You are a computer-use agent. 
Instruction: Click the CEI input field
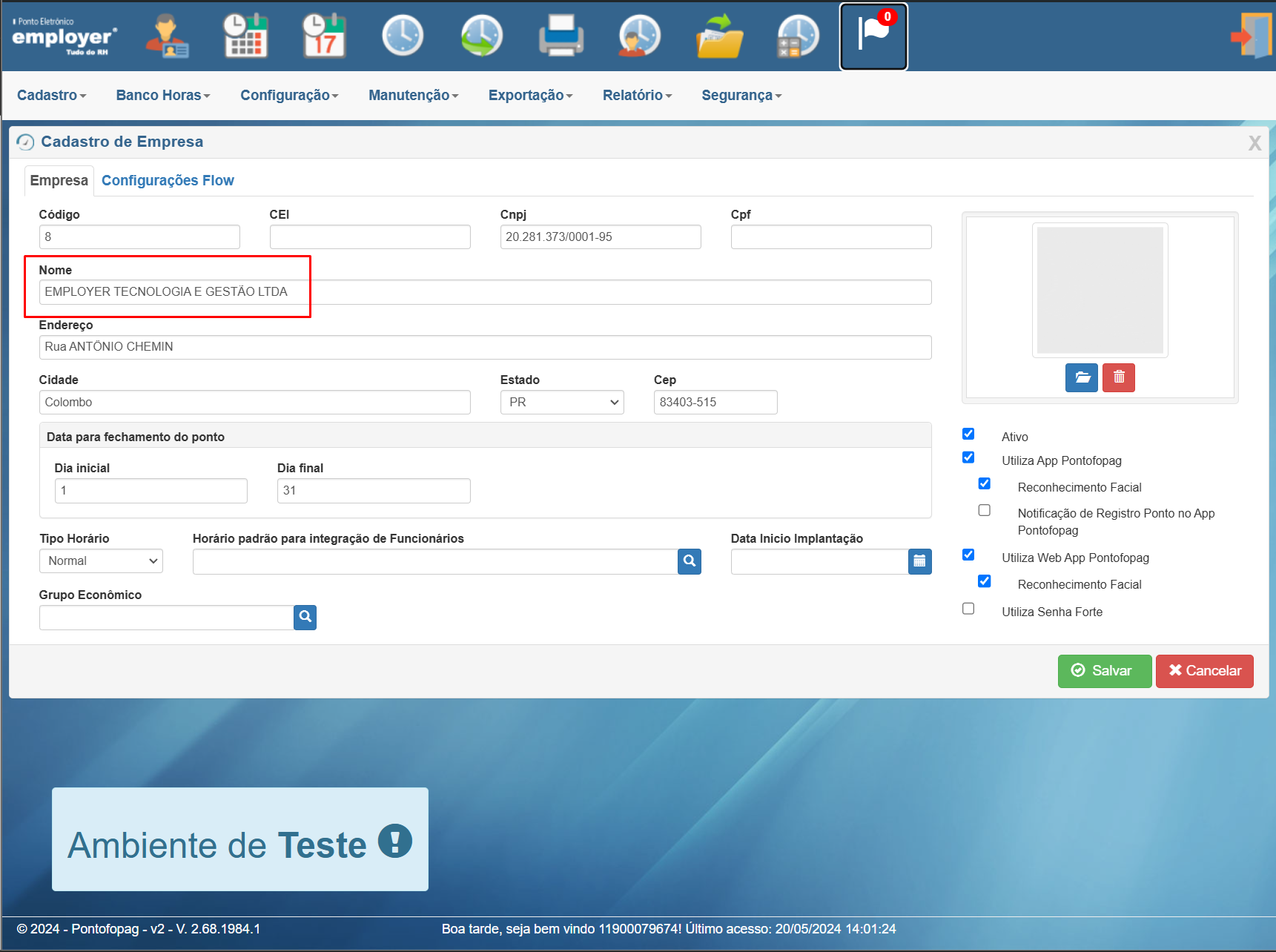pos(370,237)
